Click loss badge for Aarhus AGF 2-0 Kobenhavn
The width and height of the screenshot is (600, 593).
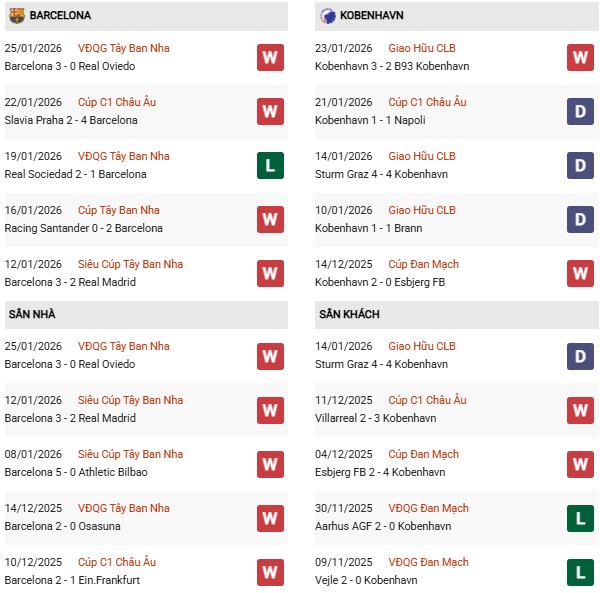580,517
